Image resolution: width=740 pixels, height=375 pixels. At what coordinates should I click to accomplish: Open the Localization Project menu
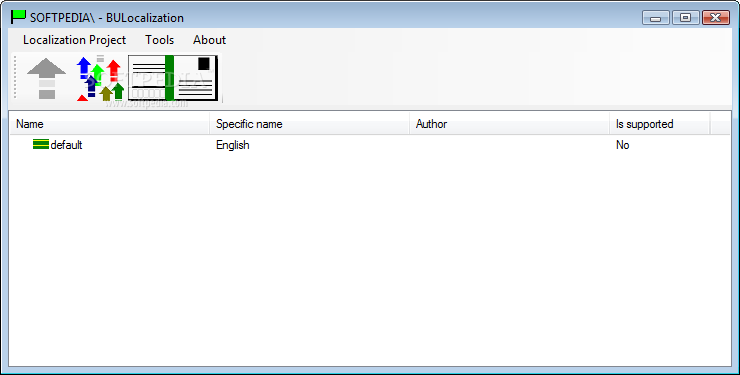coord(75,40)
